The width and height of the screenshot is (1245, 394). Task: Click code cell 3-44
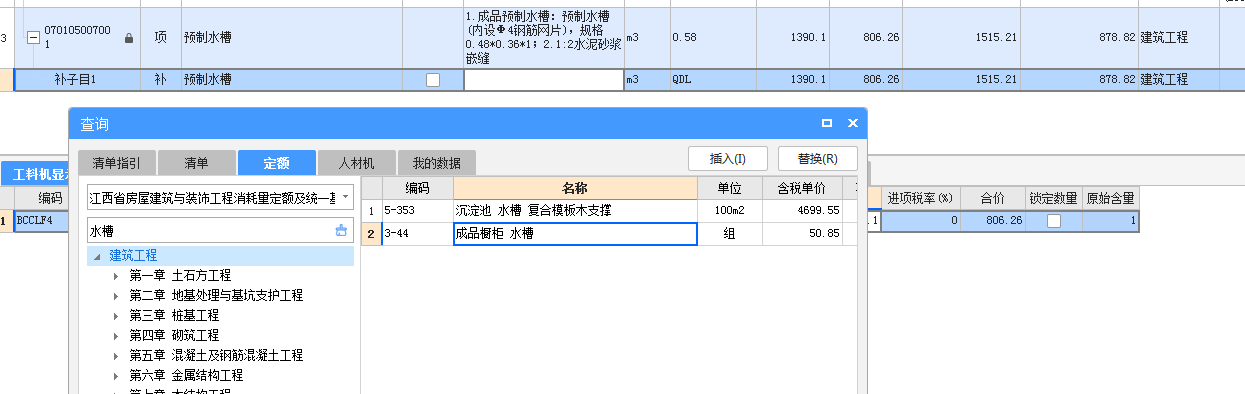pos(417,234)
